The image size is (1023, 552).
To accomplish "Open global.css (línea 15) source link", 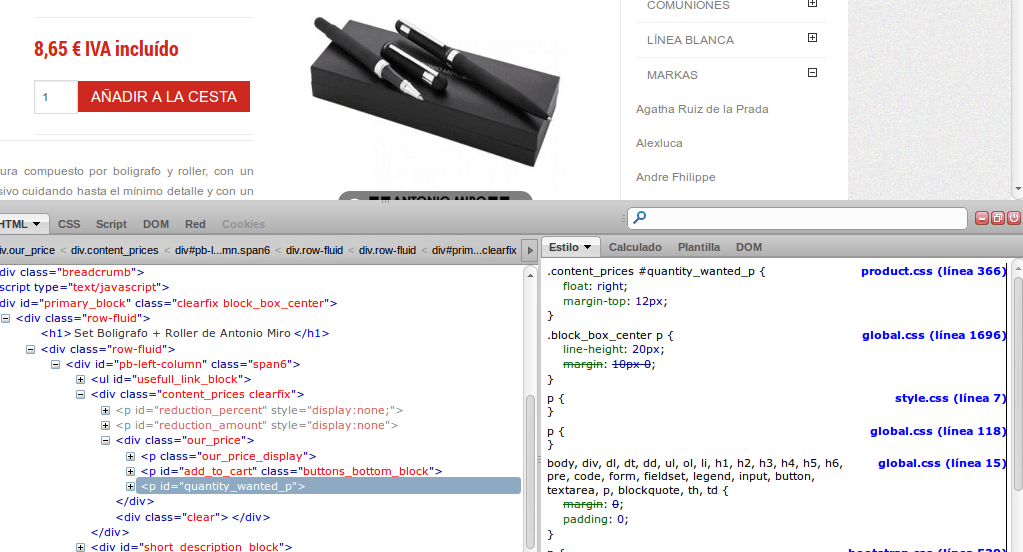I will click(x=941, y=463).
